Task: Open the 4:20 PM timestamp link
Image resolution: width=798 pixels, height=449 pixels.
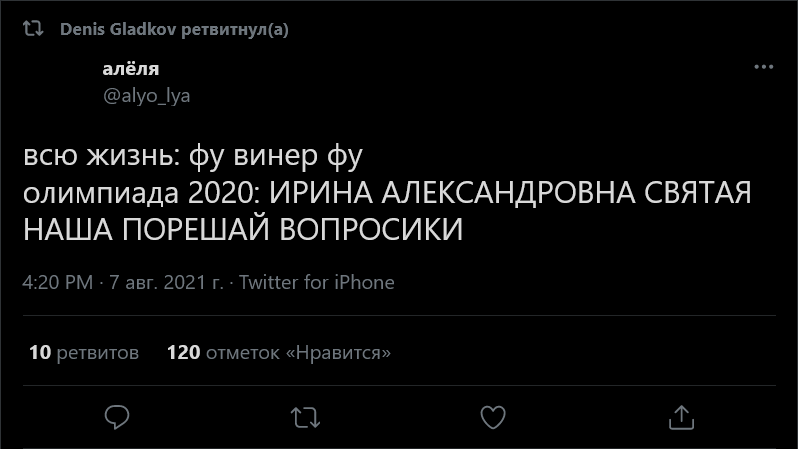Action: (x=56, y=282)
